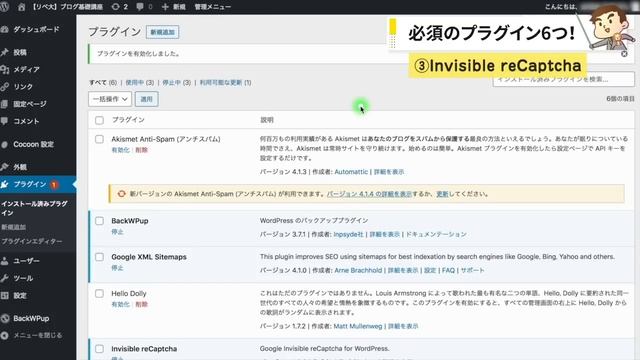
Task: Click the 外観 paintbrush icon
Action: (x=4, y=167)
